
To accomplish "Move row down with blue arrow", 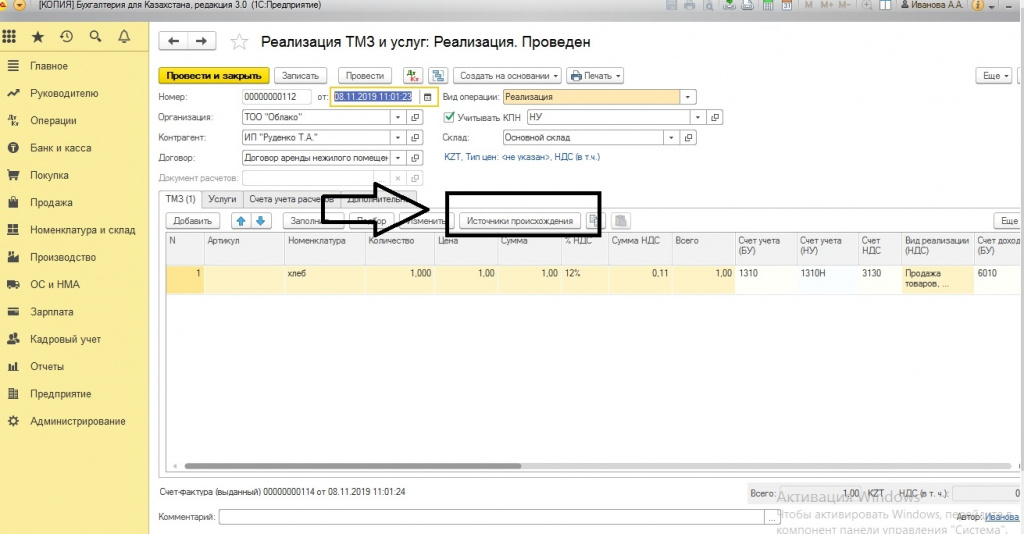I will pyautogui.click(x=261, y=221).
